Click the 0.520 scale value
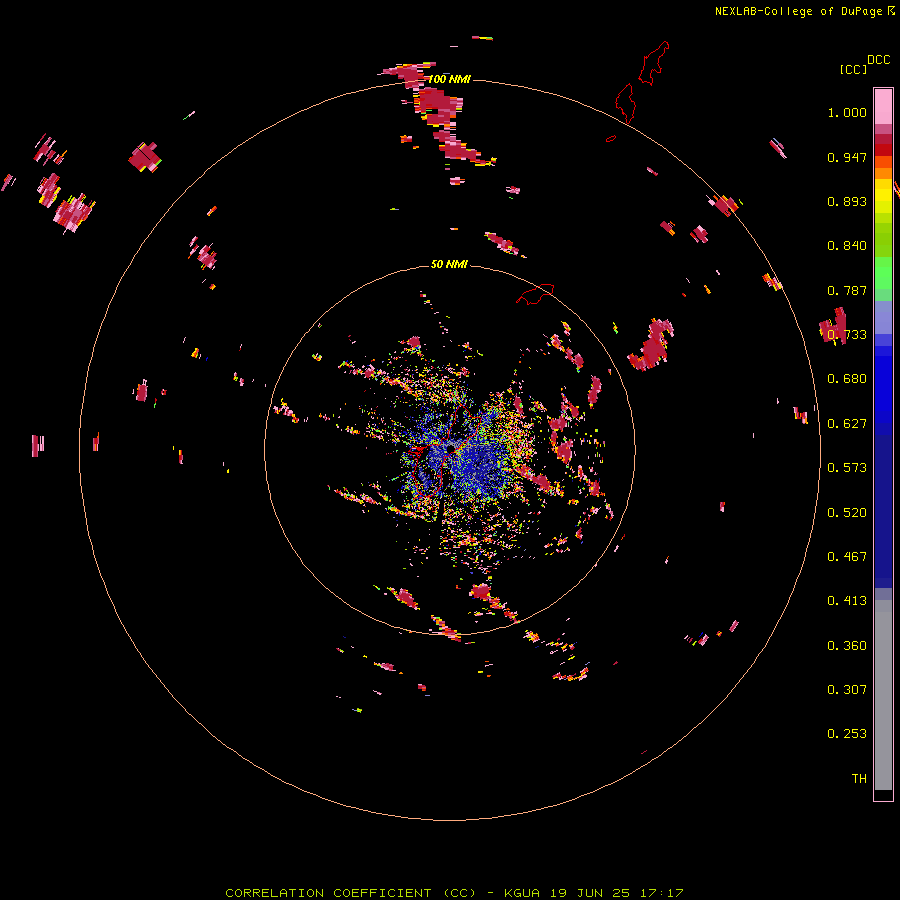 (847, 513)
